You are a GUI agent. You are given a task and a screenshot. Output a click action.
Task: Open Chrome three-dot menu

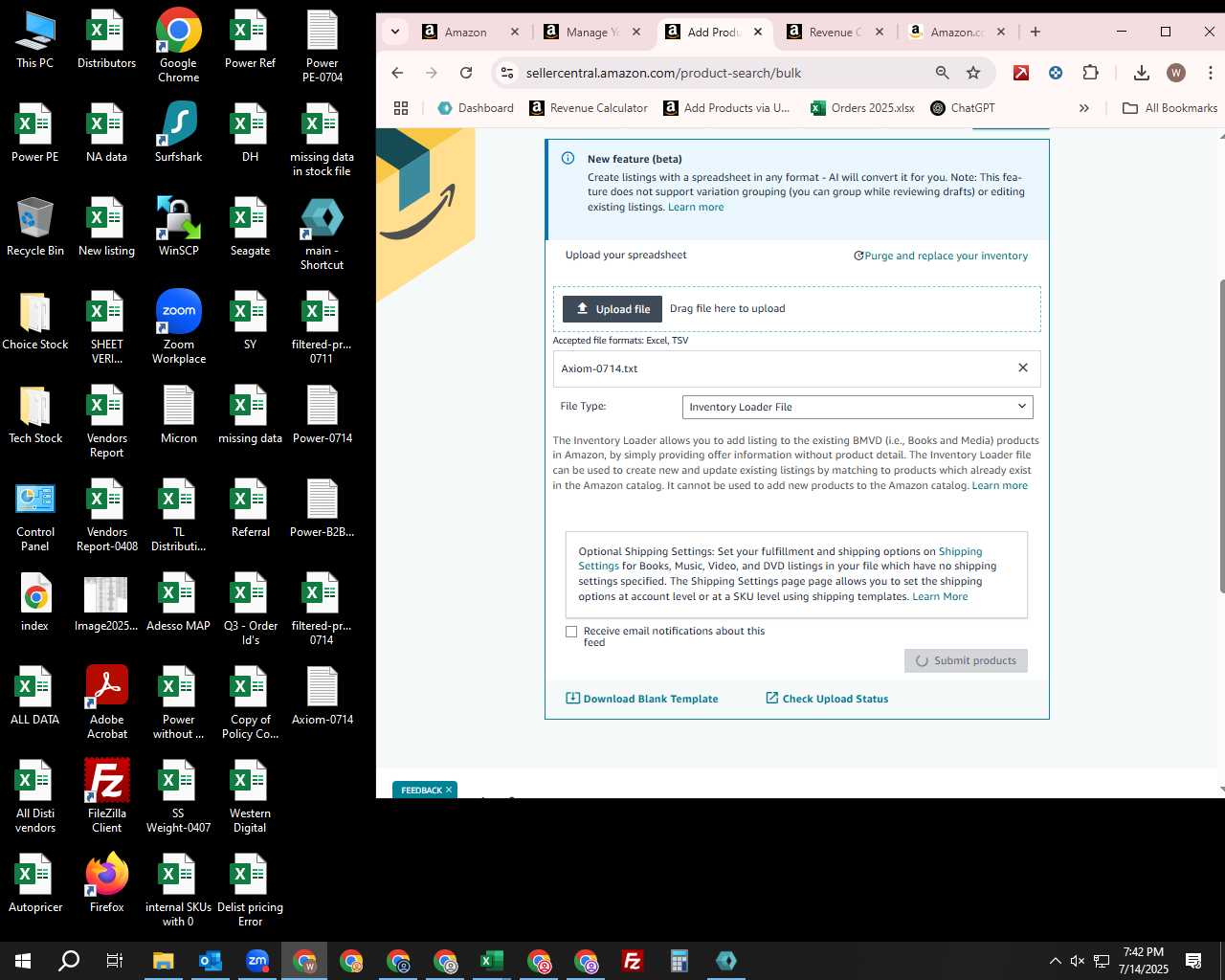click(1211, 73)
